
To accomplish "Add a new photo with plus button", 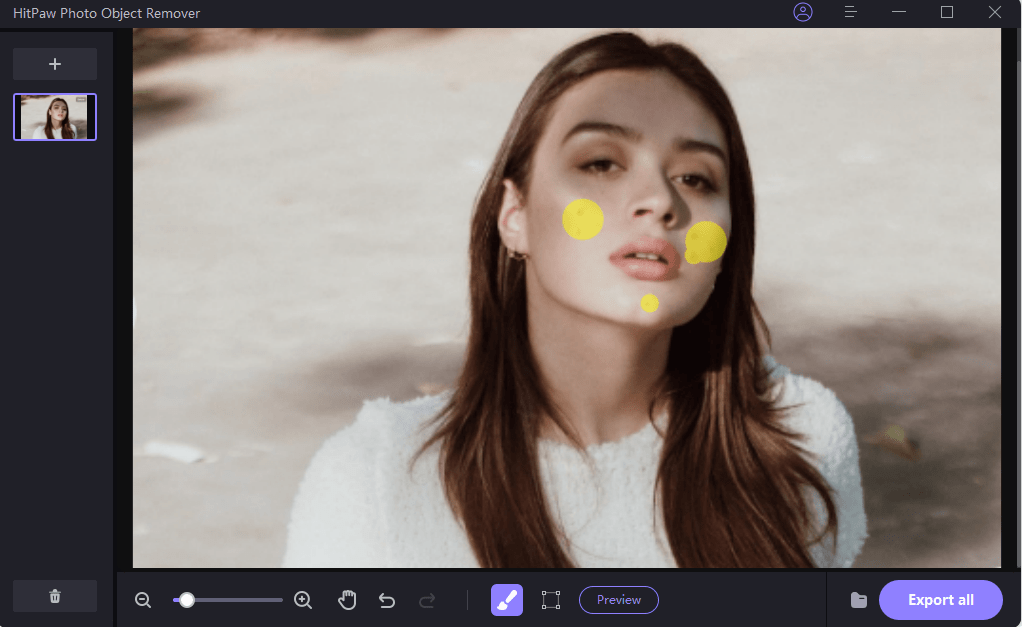I will point(55,64).
